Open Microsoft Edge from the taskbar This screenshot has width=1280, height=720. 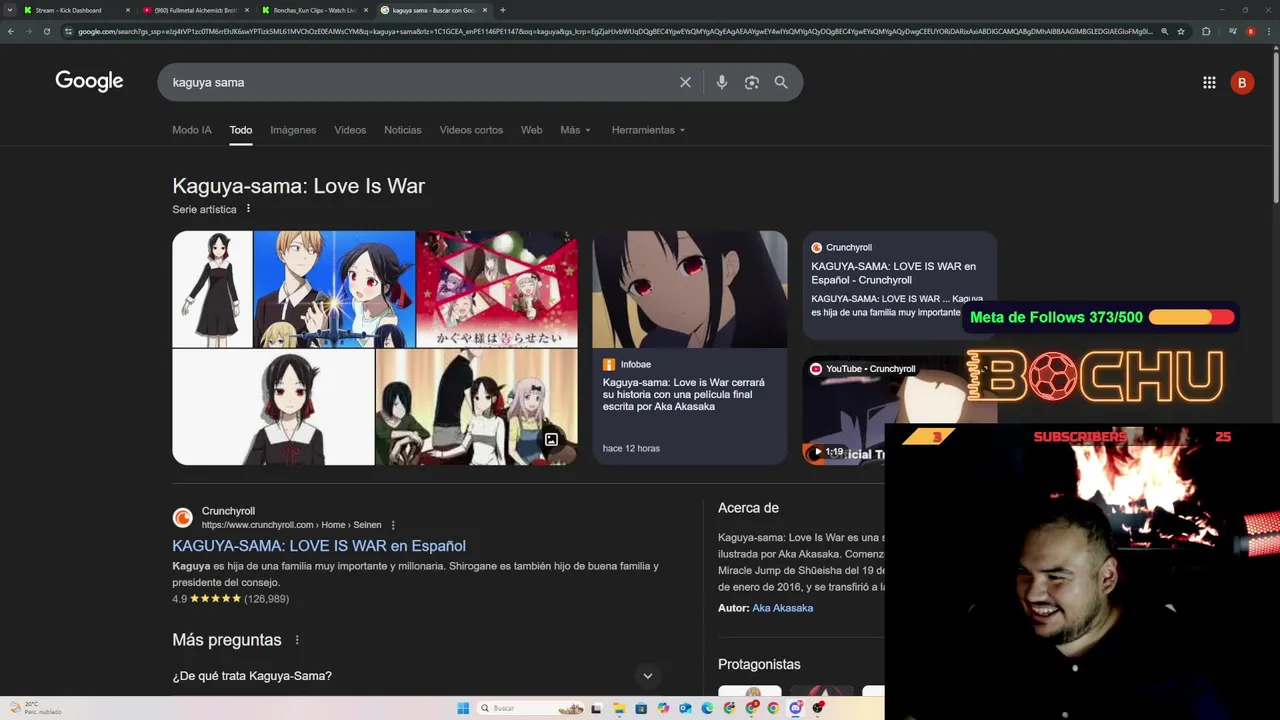(x=707, y=708)
